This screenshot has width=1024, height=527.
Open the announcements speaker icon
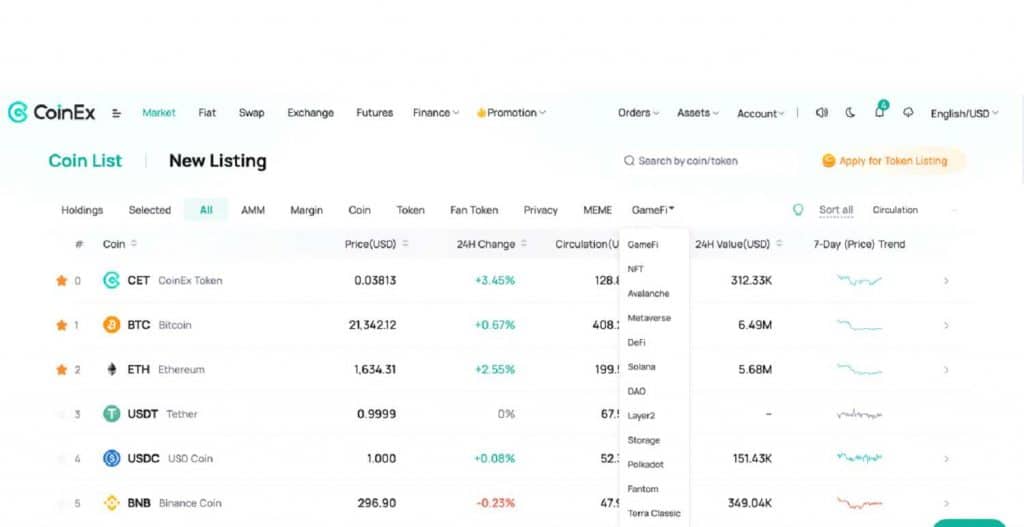[x=822, y=112]
